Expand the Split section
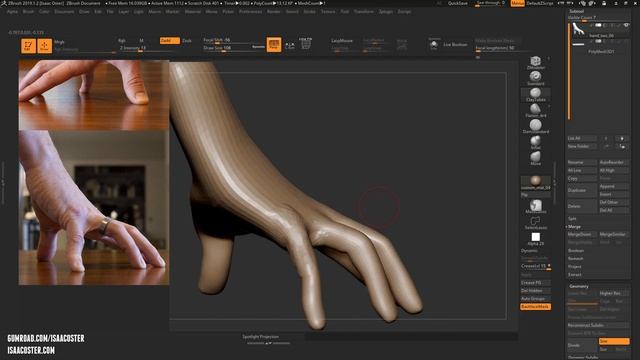Screen dimensions: 640x360 pos(572,218)
